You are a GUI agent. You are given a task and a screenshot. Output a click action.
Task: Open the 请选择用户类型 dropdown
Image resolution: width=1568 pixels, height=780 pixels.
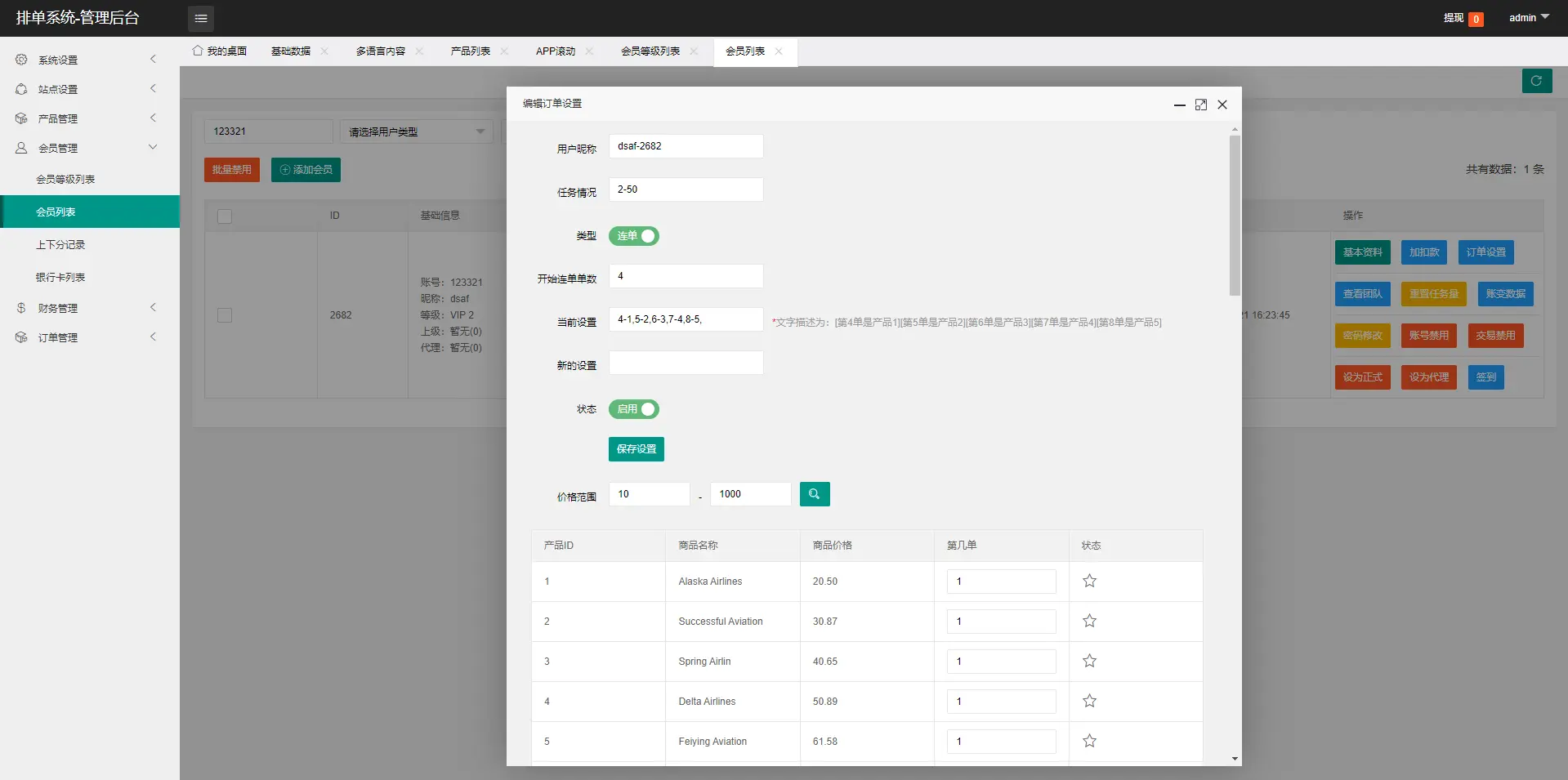416,131
